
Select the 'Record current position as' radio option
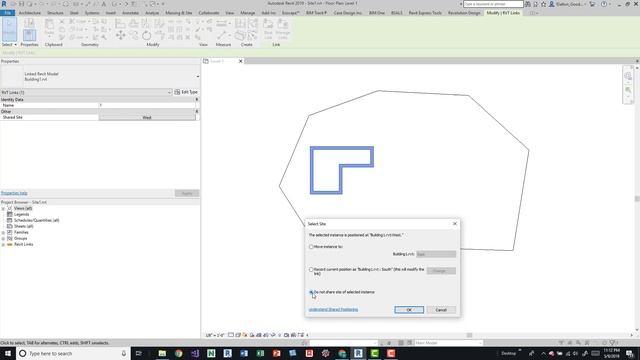click(x=311, y=269)
